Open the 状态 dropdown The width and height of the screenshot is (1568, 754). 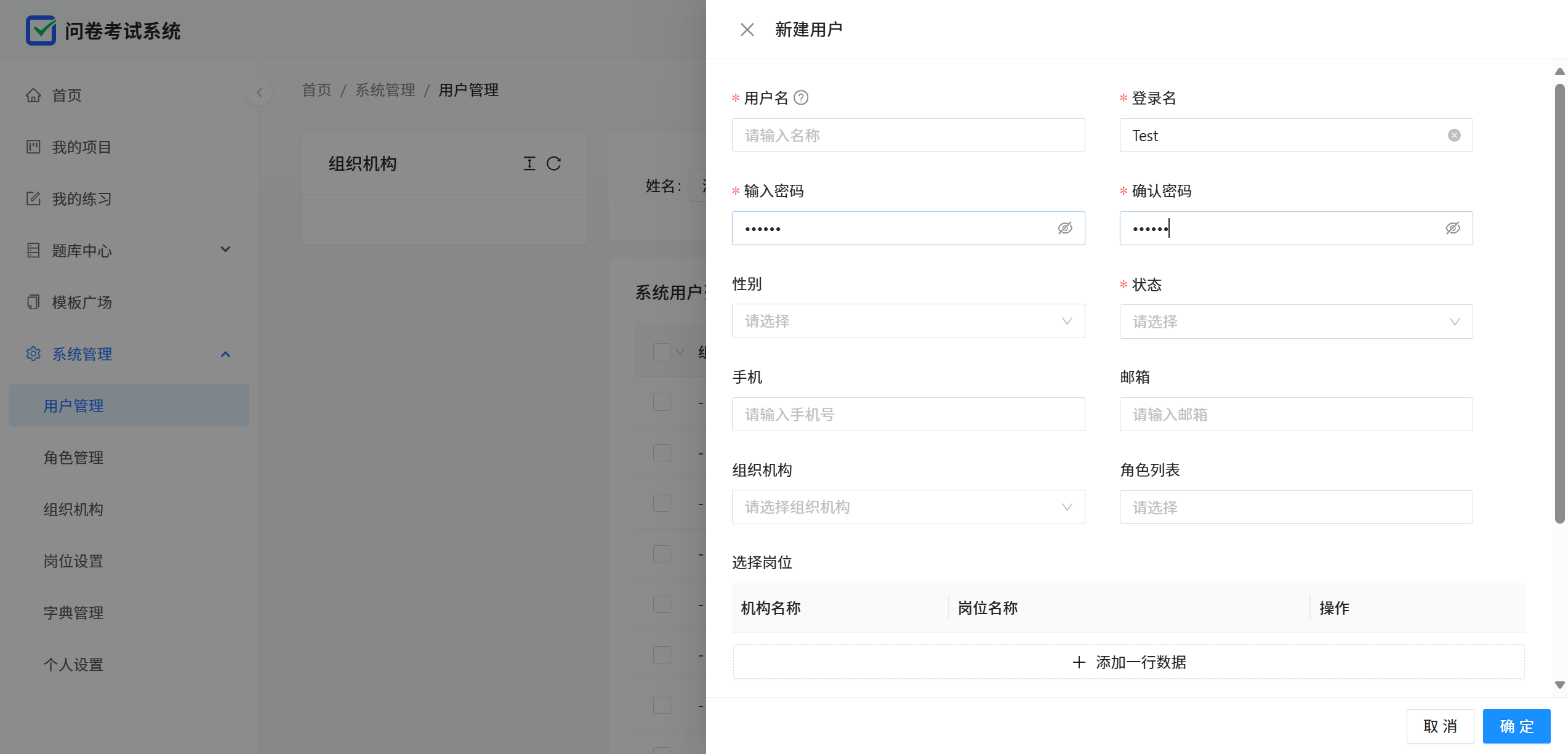[x=1295, y=322]
